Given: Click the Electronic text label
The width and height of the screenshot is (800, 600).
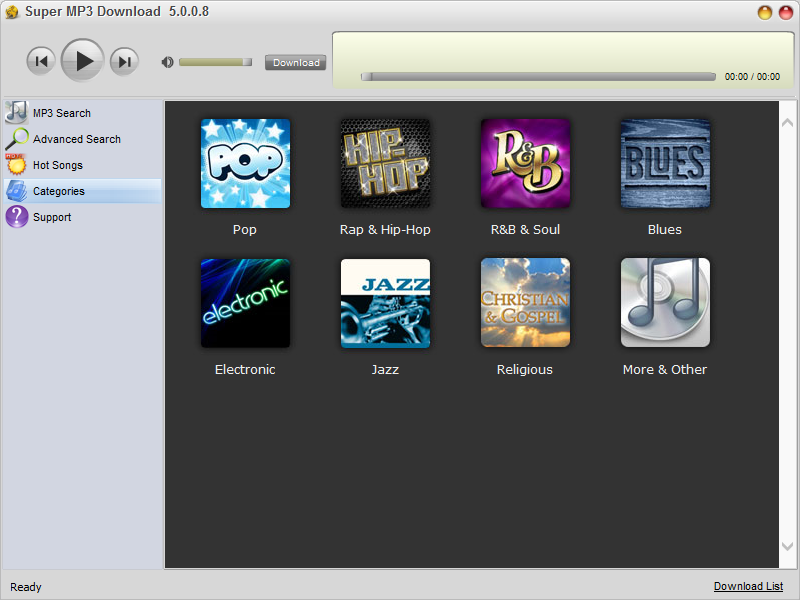Looking at the screenshot, I should 245,370.
